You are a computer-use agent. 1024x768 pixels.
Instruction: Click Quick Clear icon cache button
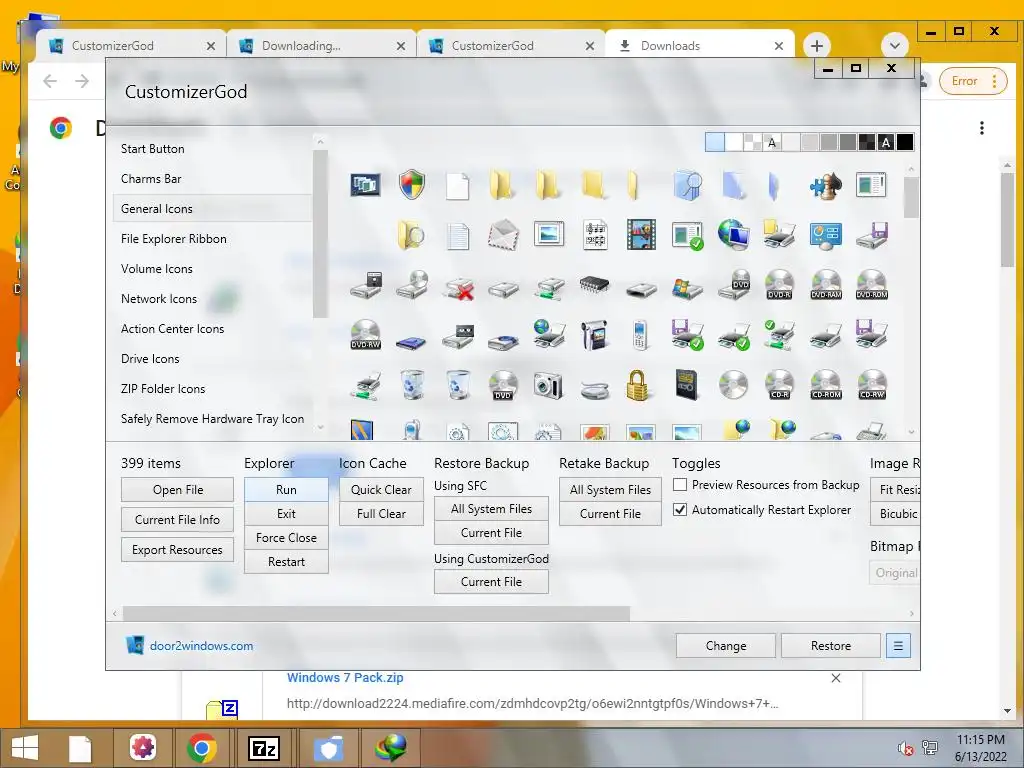coord(381,490)
